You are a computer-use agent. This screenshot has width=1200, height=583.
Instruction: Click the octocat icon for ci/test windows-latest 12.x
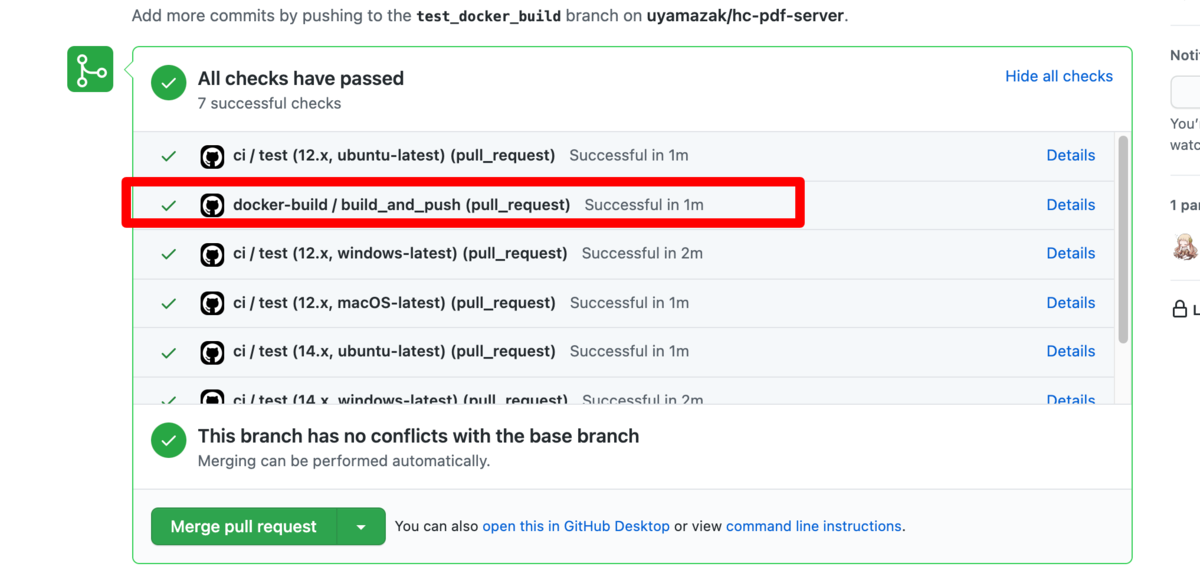pyautogui.click(x=212, y=253)
